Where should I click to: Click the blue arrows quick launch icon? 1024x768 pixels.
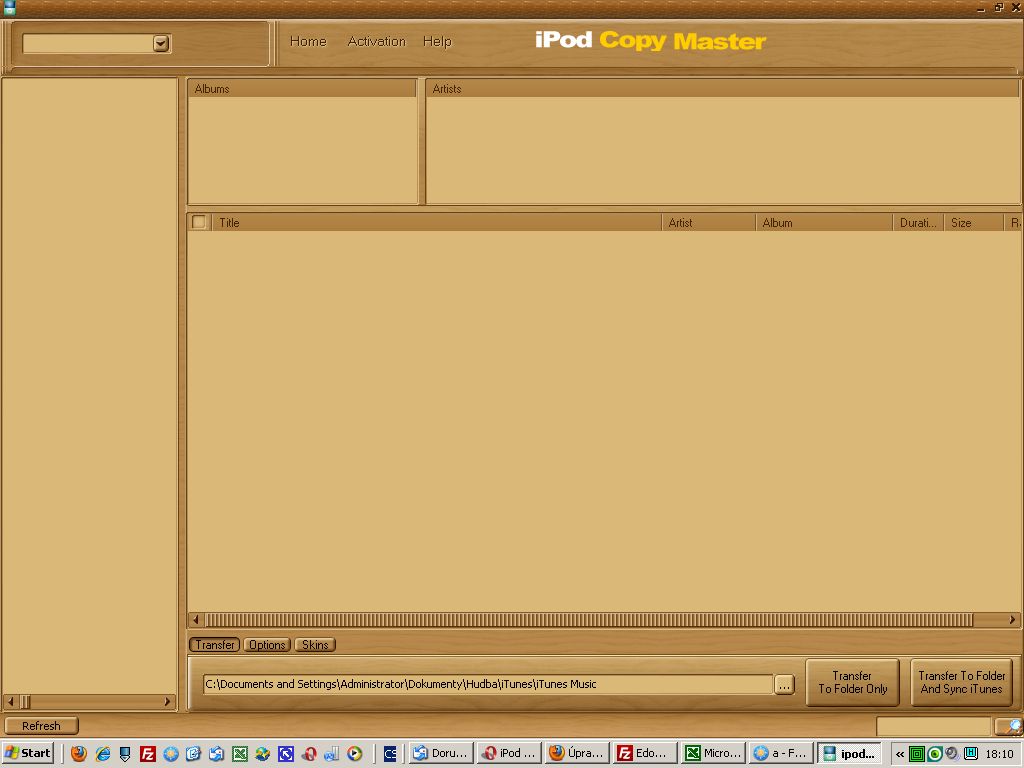pos(285,753)
